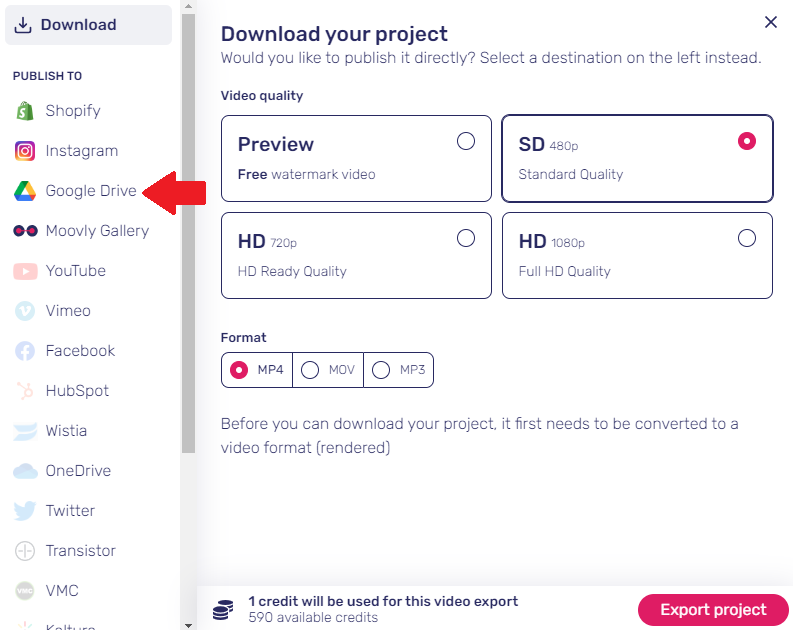The image size is (793, 630).
Task: Open the Download tab in sidebar
Action: click(89, 25)
